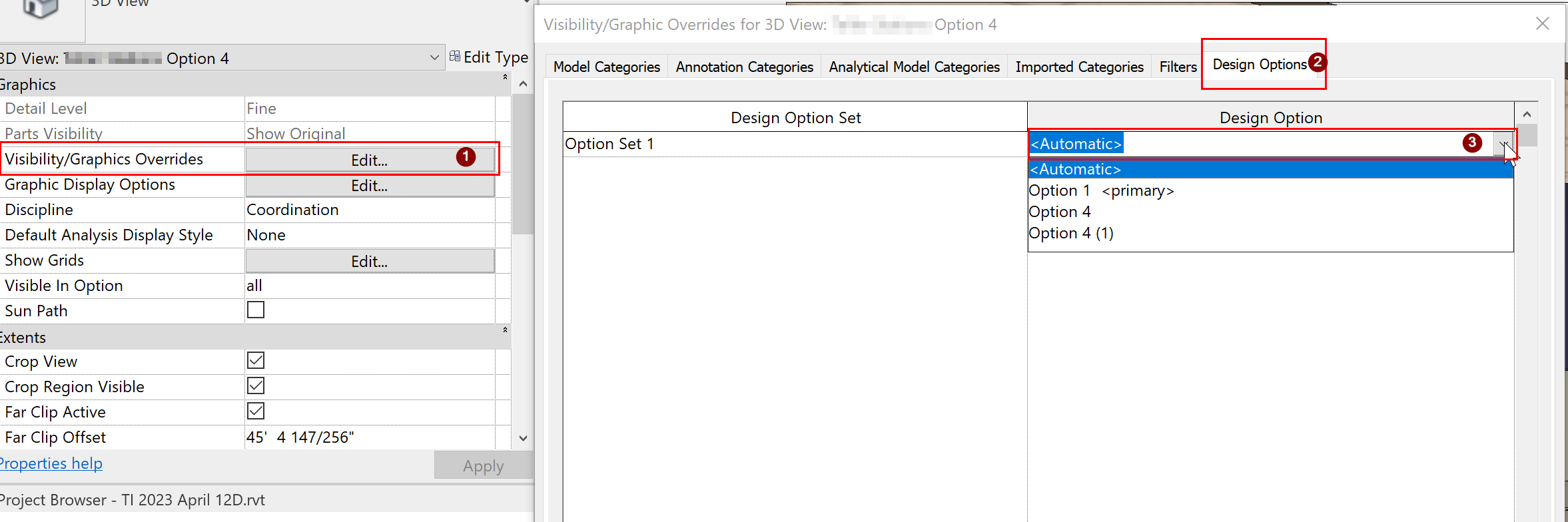1568x522 pixels.
Task: Click the Far Clip Offset value field
Action: click(x=369, y=437)
